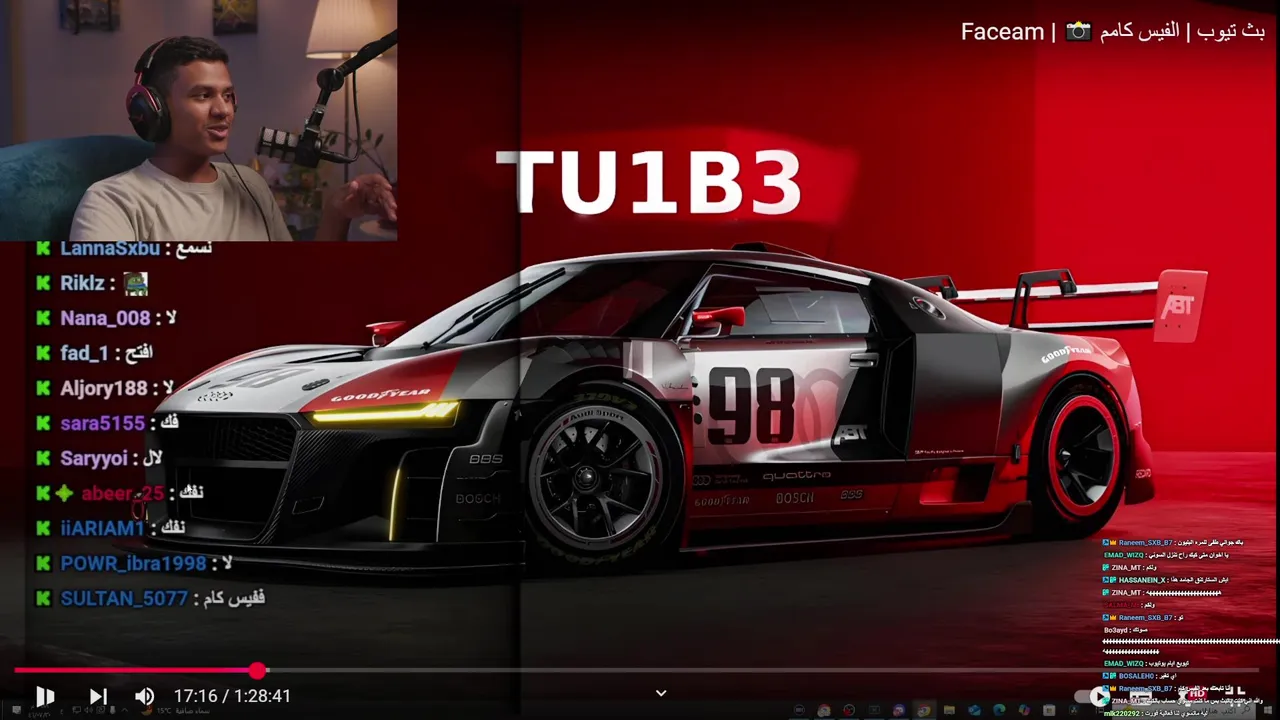Seek using the red progress bar handle
1280x720 pixels.
(258, 670)
